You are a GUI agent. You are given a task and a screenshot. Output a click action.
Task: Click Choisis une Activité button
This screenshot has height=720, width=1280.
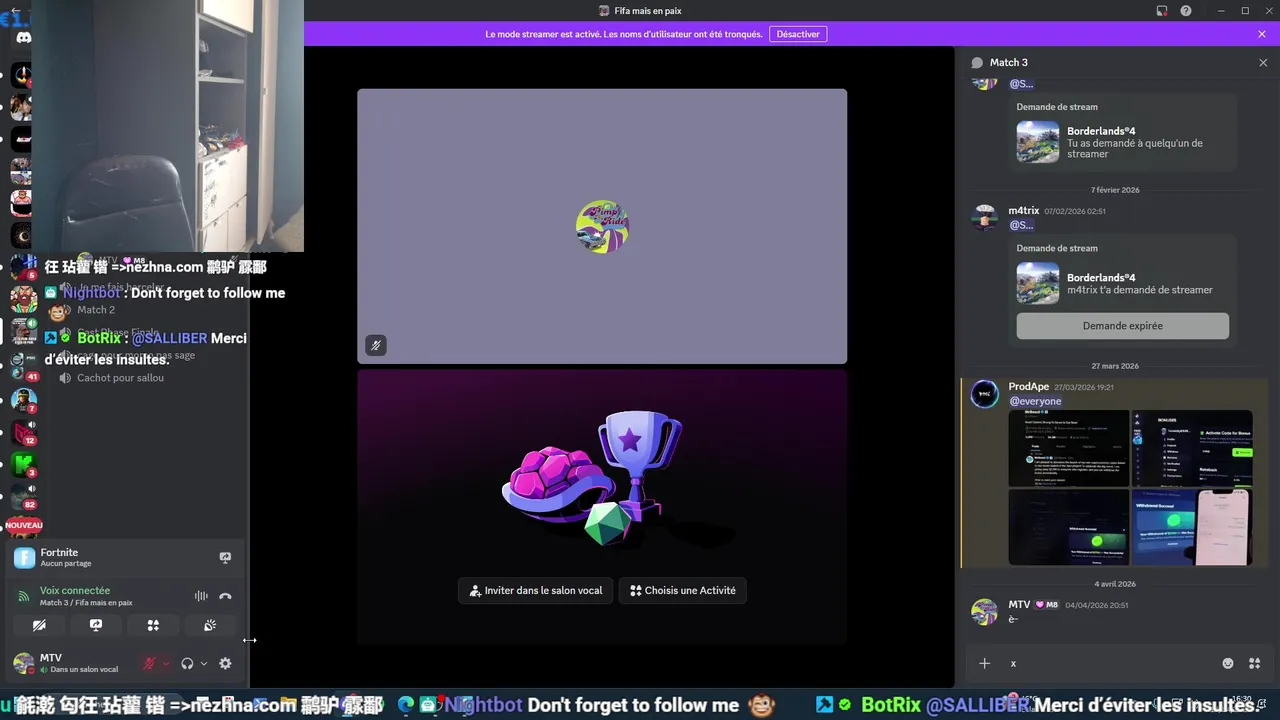[683, 591]
